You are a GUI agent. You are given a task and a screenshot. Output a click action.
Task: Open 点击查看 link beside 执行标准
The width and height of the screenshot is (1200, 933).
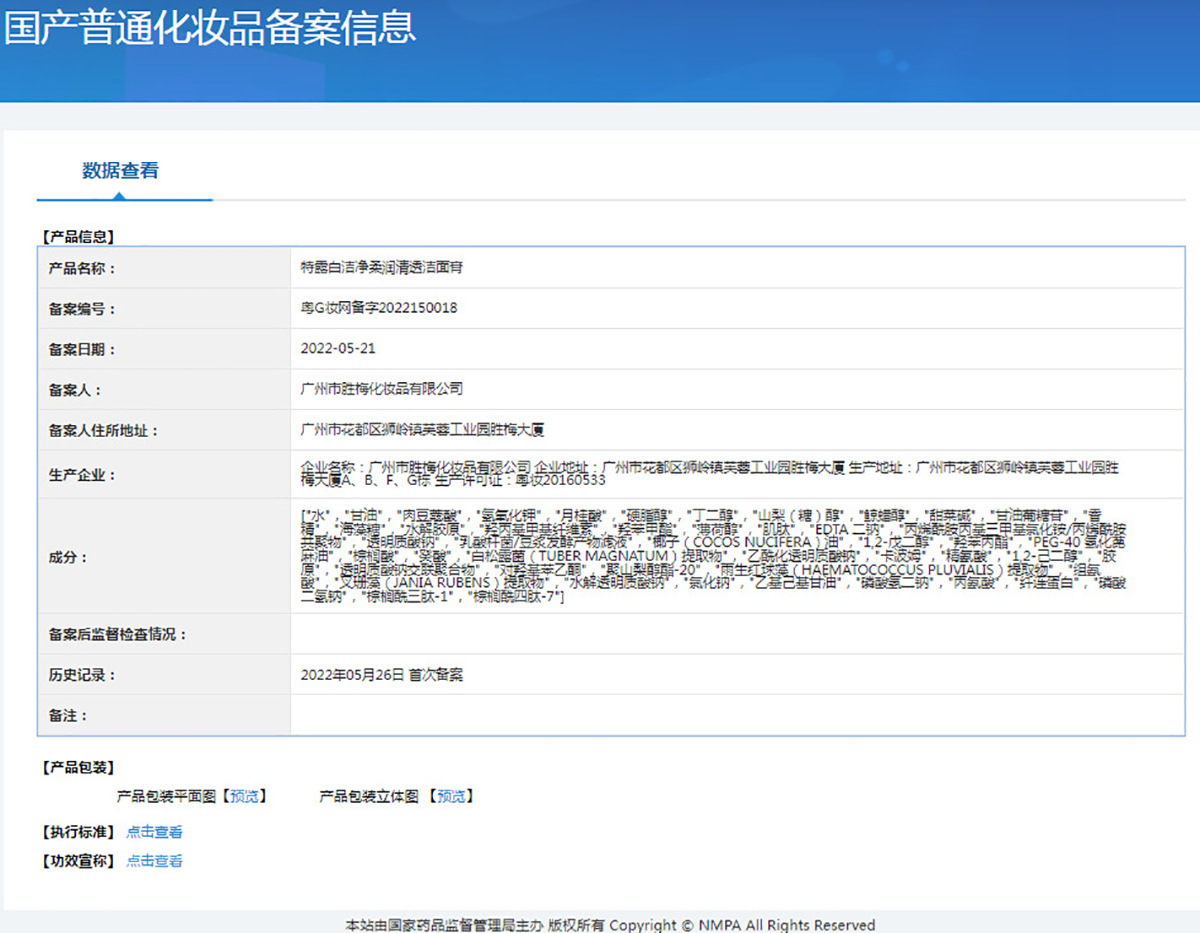tap(154, 831)
